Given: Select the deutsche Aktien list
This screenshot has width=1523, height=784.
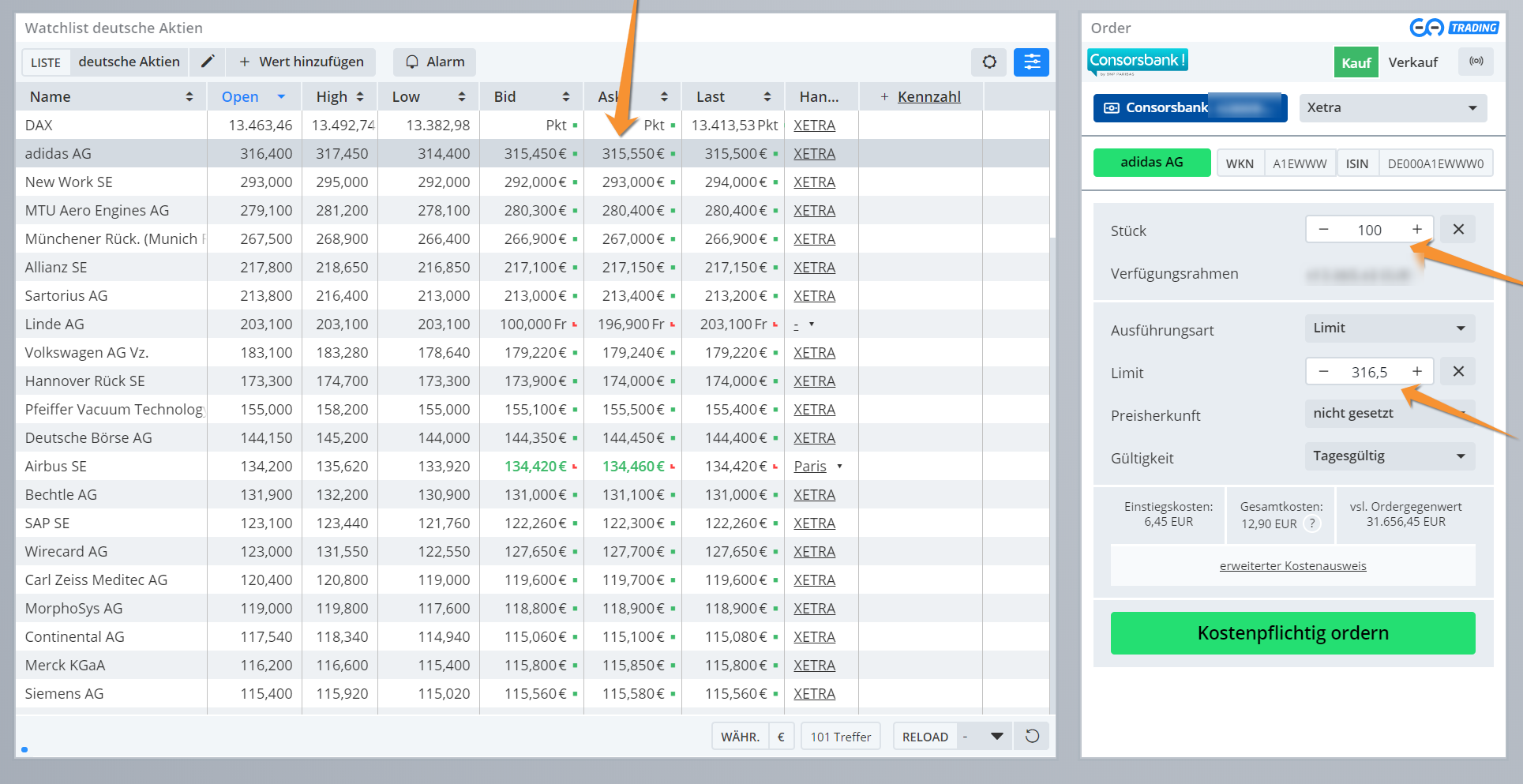Looking at the screenshot, I should pos(129,62).
